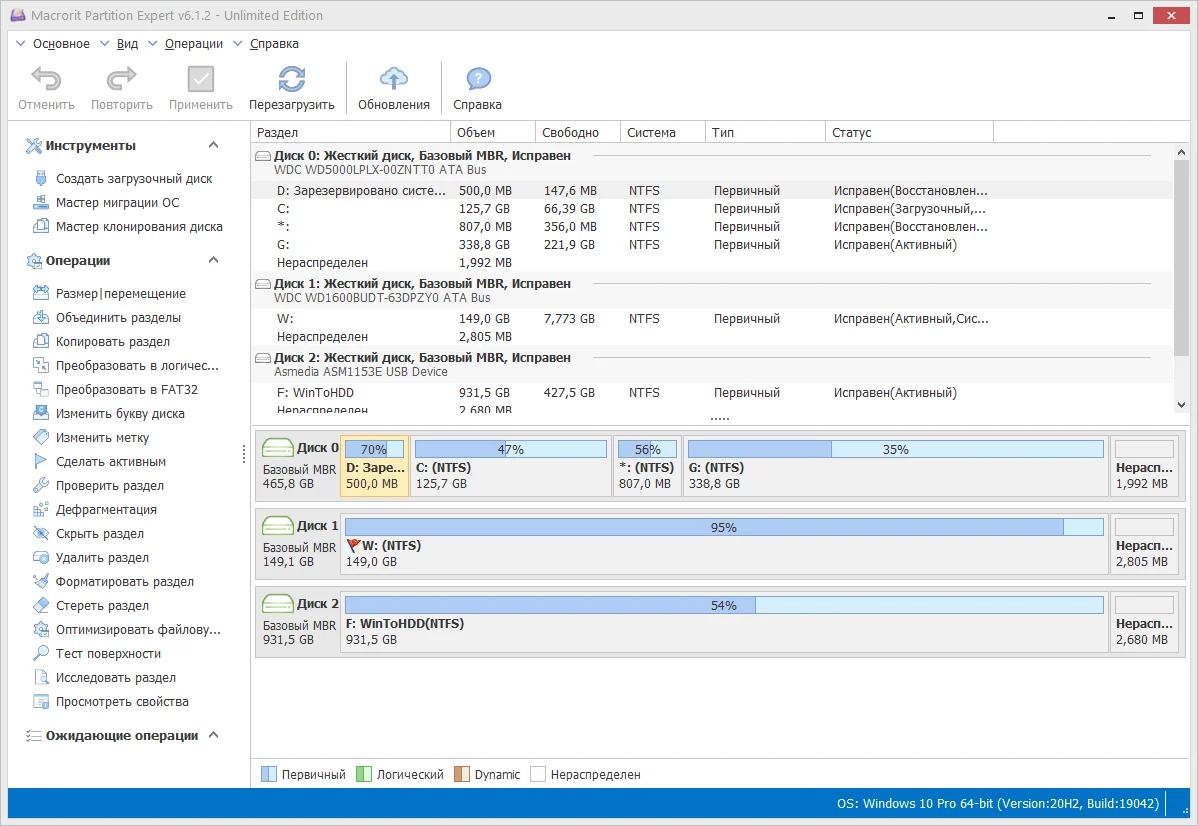
Task: Choose Форматировать раздел operation
Action: pyautogui.click(x=125, y=581)
